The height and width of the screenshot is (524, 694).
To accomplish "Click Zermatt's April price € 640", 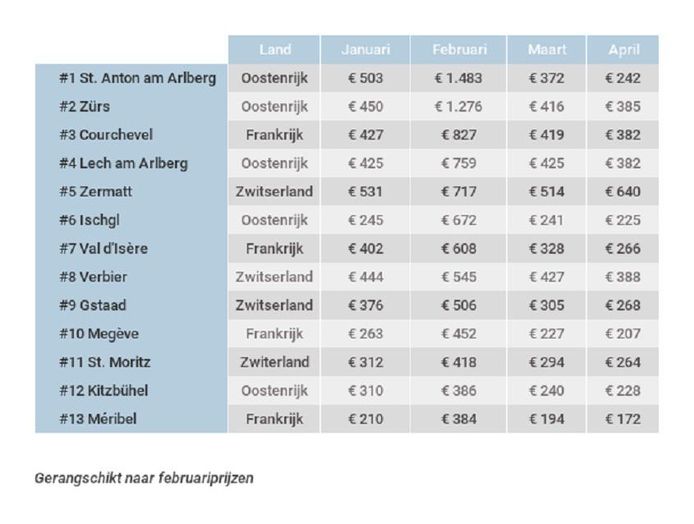I will click(x=622, y=192).
